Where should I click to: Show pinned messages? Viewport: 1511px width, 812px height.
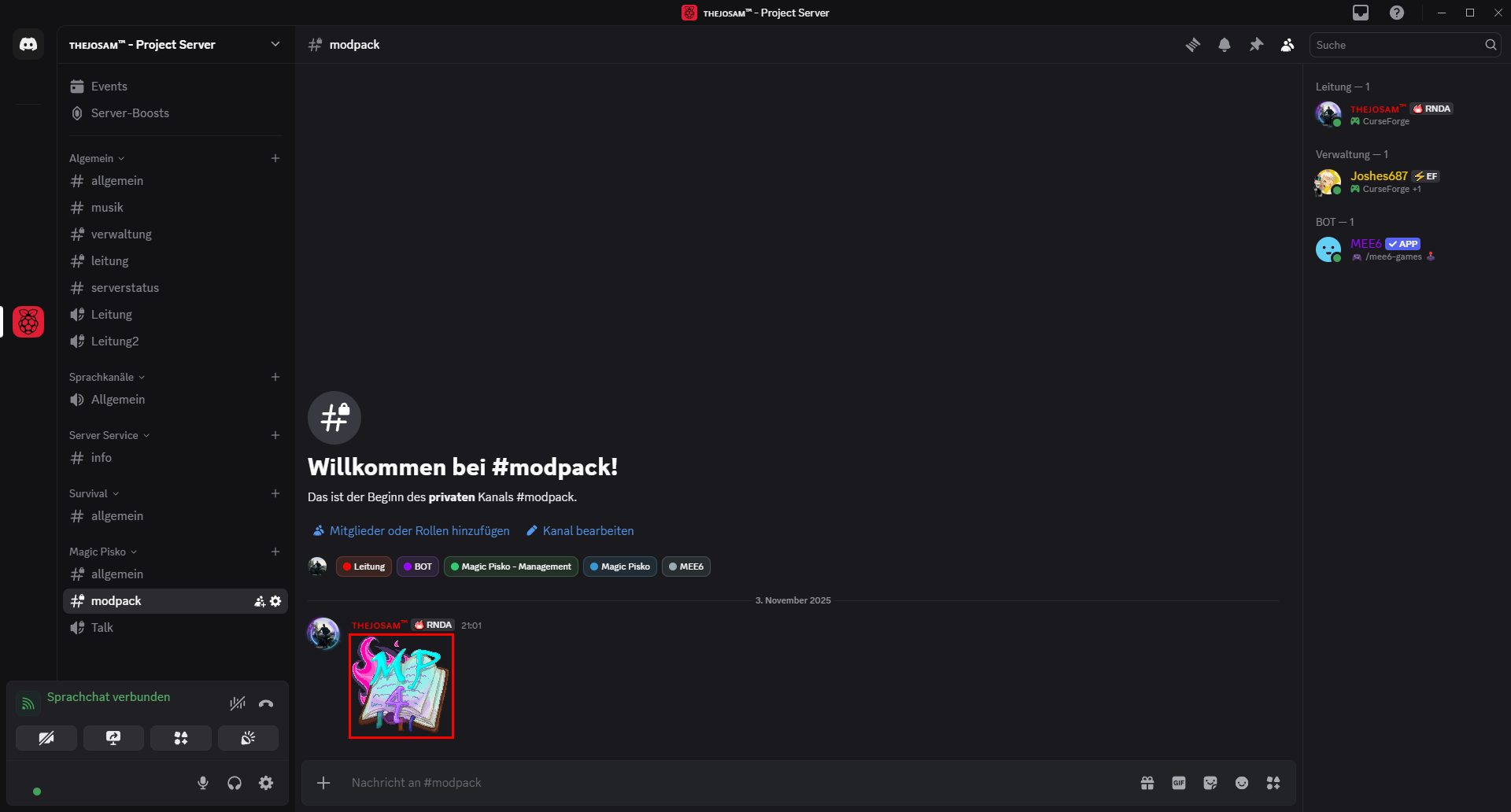point(1256,45)
